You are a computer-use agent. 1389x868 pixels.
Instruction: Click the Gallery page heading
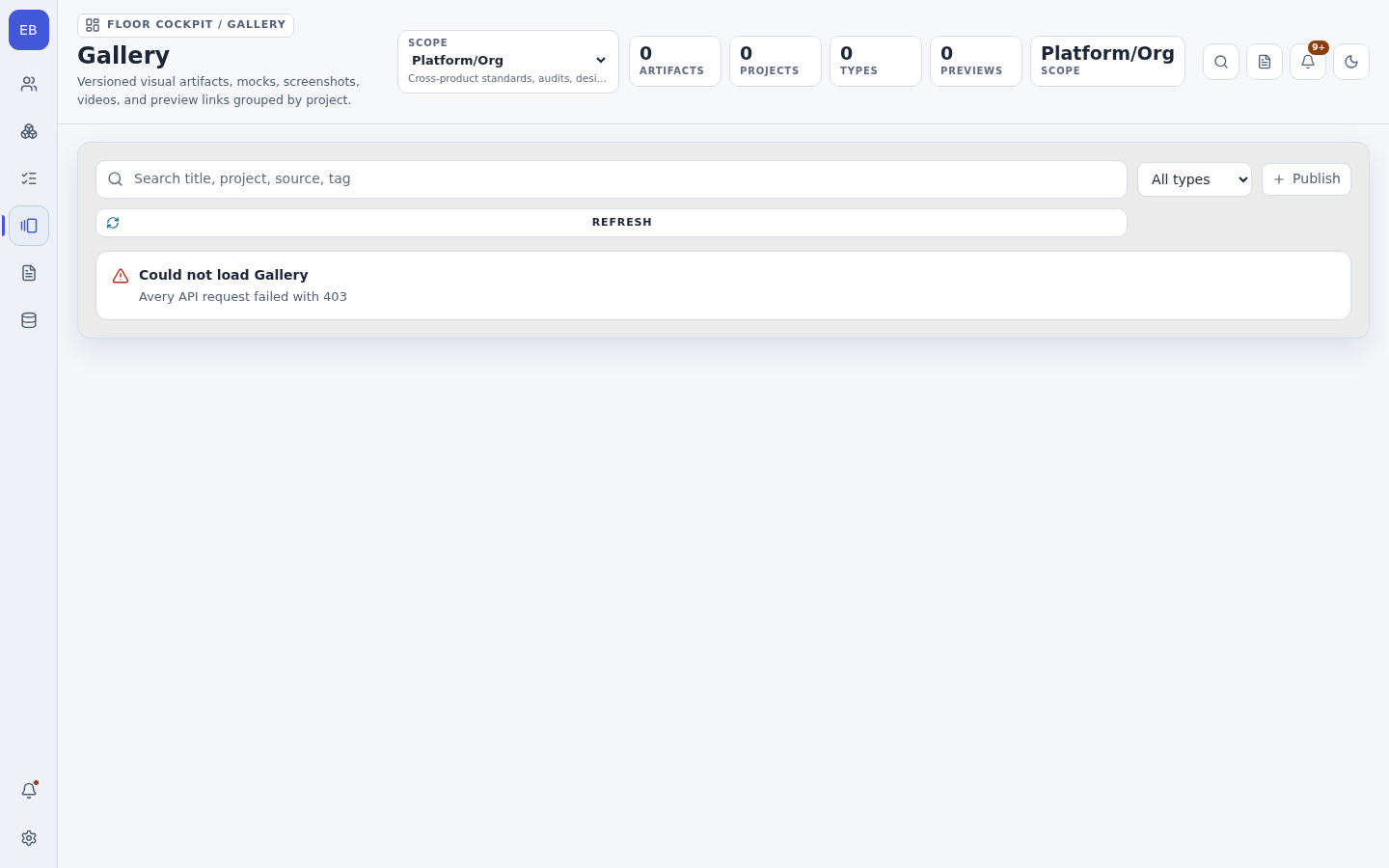click(x=123, y=56)
